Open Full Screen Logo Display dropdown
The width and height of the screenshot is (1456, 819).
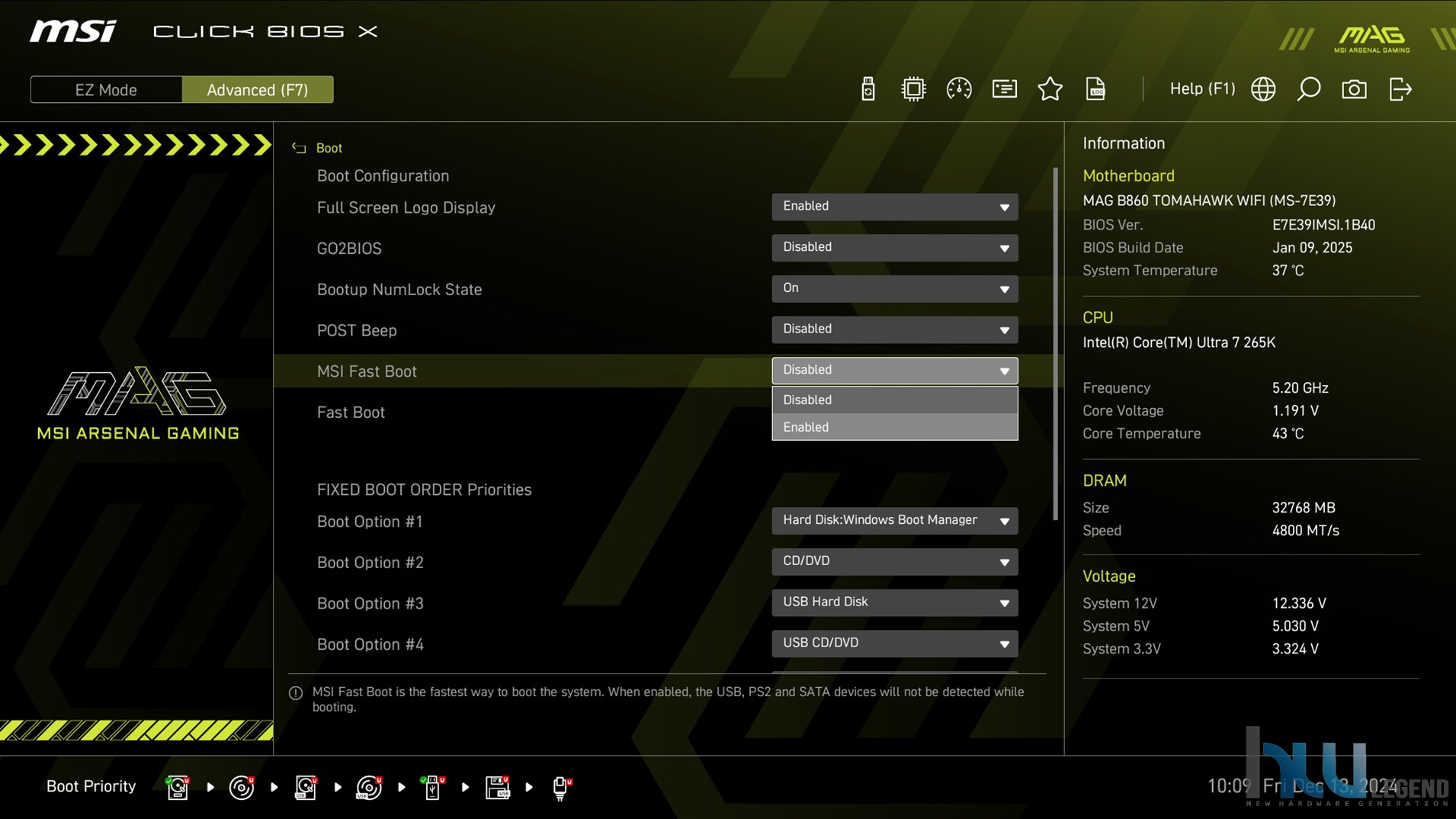click(895, 207)
